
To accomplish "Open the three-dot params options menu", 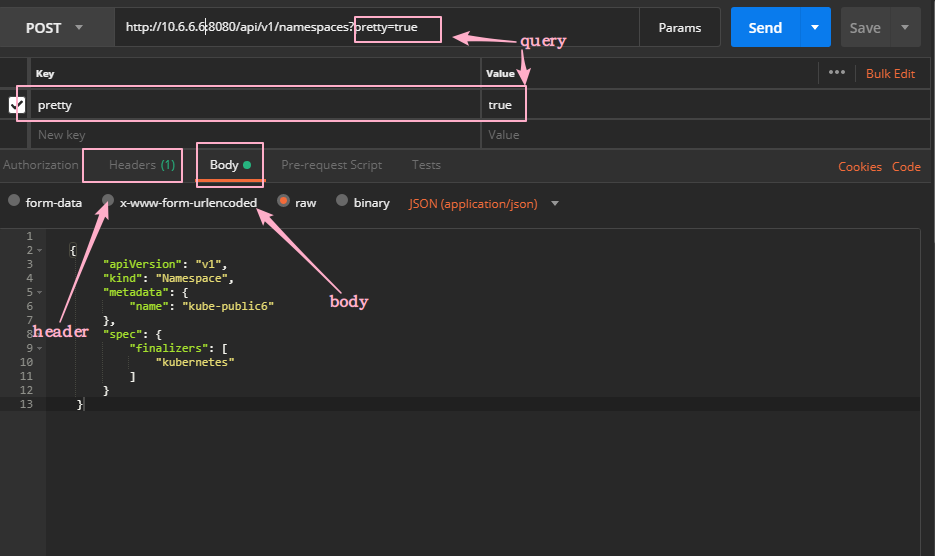I will point(837,72).
